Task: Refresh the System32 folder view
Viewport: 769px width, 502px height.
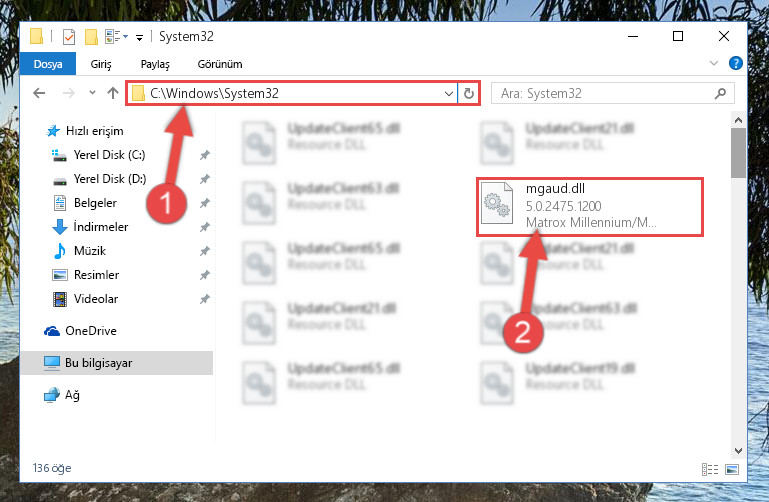Action: tap(469, 93)
